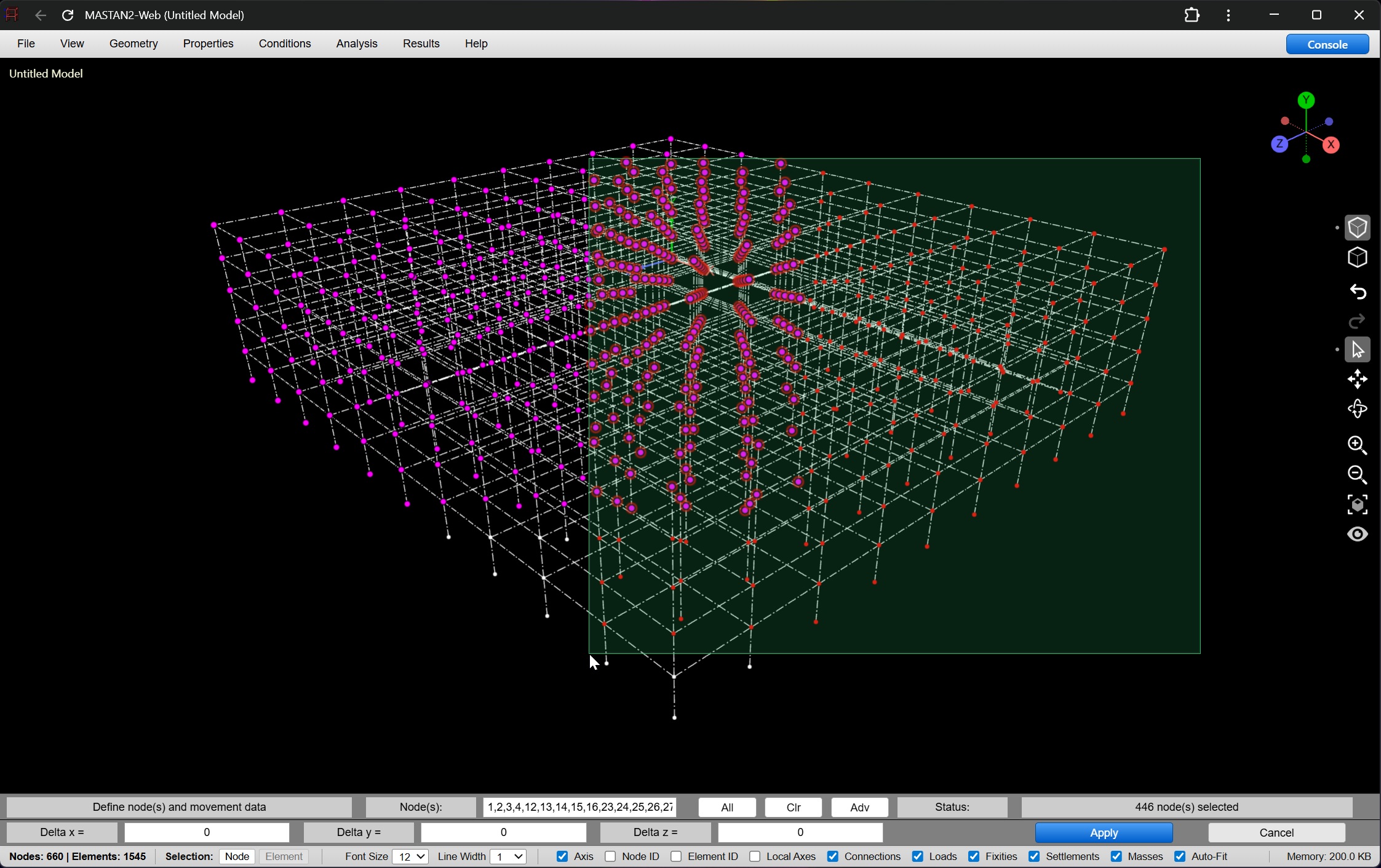The image size is (1381, 868).
Task: Open the Results menu
Action: click(421, 44)
